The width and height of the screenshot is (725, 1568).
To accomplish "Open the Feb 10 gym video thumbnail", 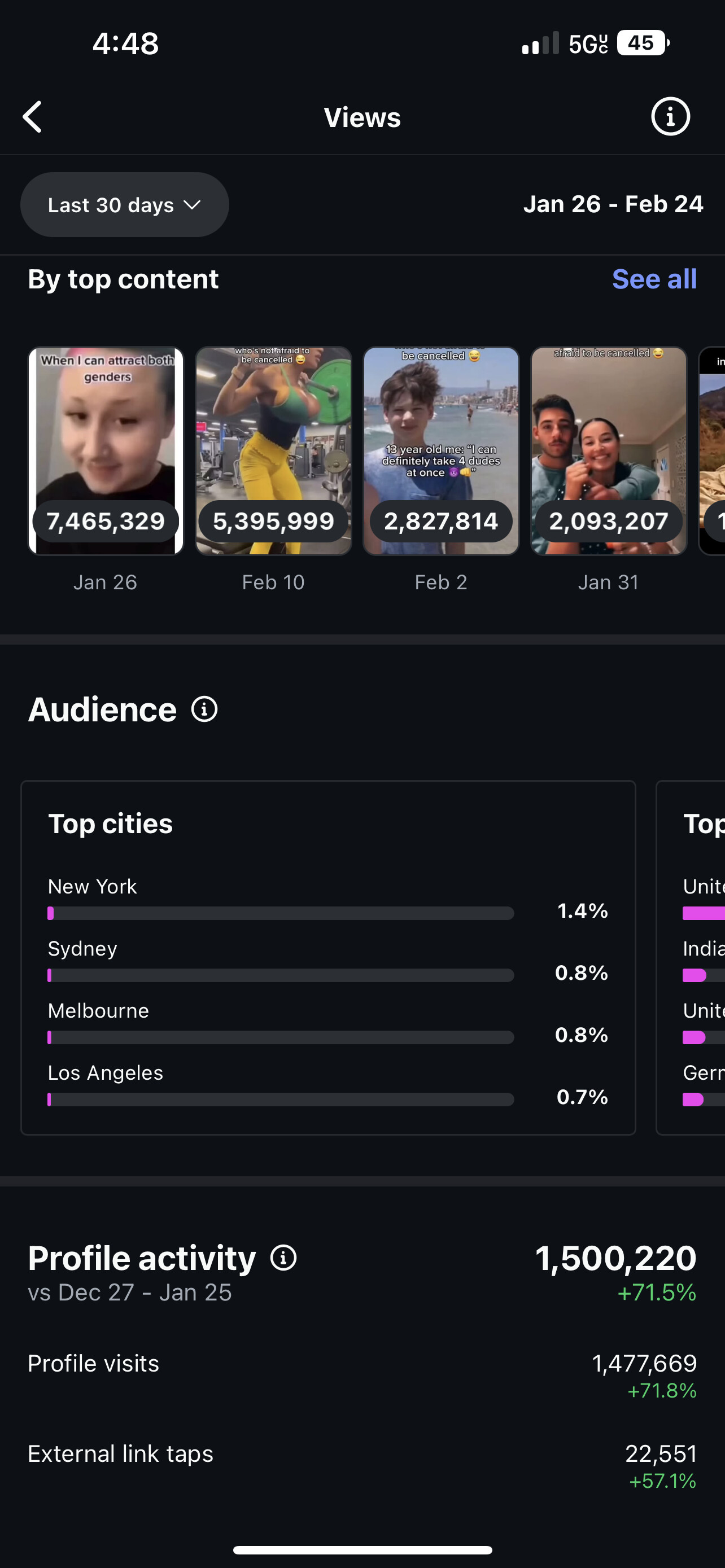I will [273, 451].
